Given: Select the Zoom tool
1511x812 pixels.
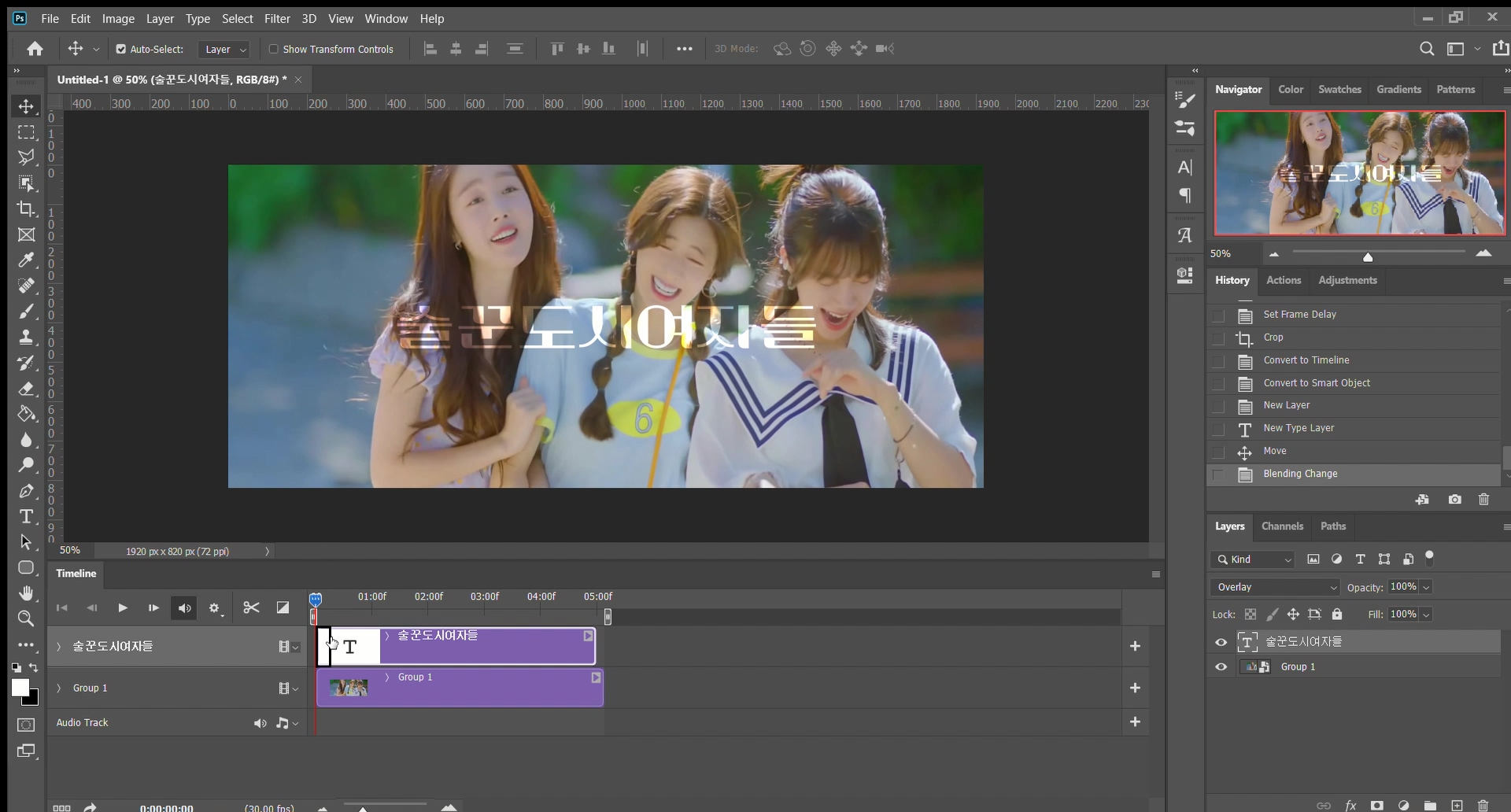Looking at the screenshot, I should pos(26,619).
